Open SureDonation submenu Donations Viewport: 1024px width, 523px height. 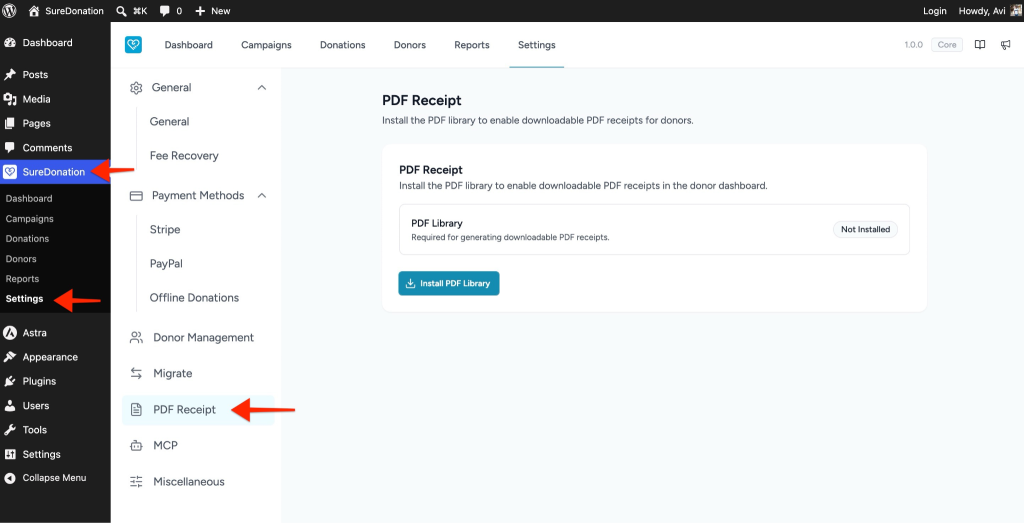[x=27, y=239]
